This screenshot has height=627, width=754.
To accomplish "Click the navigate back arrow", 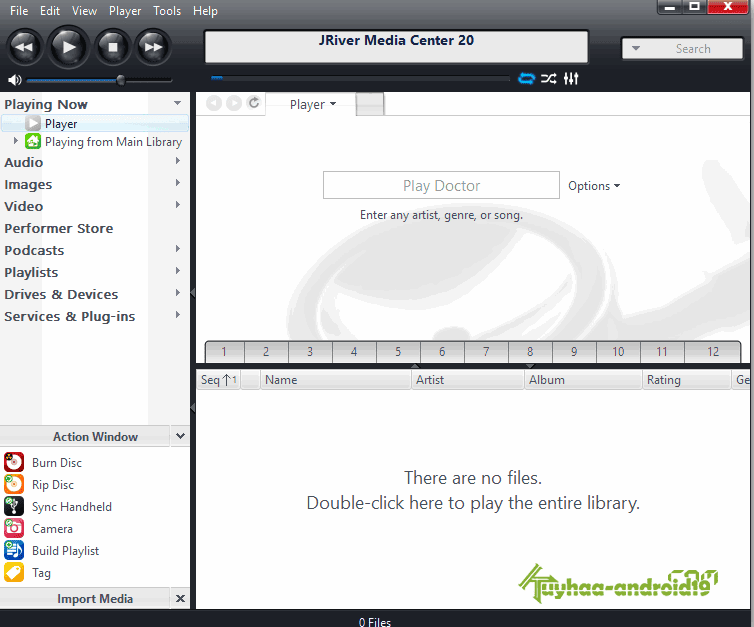I will point(214,103).
